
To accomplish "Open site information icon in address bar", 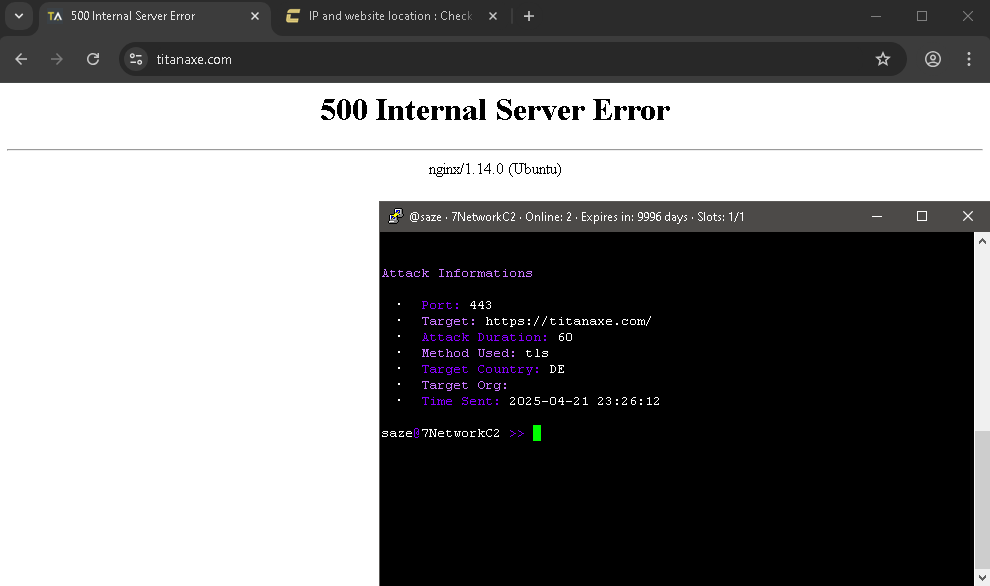I will 136,59.
